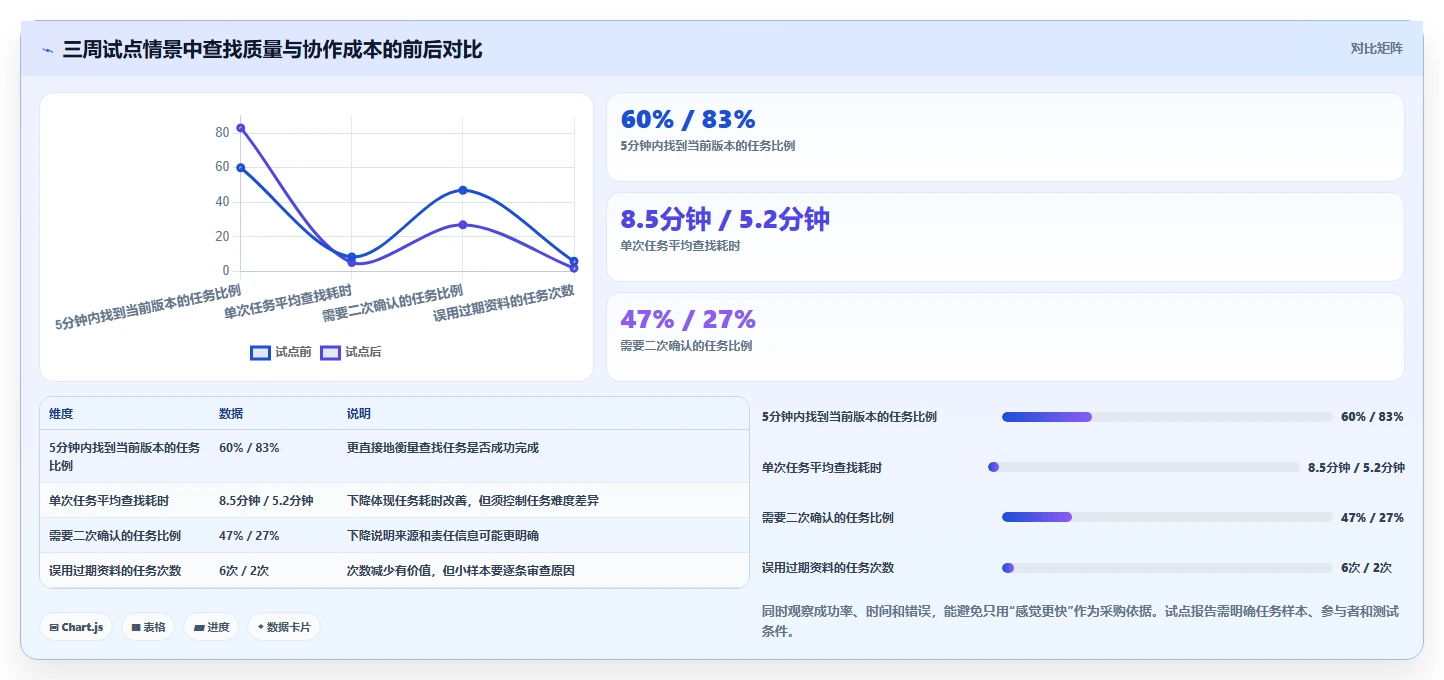The width and height of the screenshot is (1444, 680).
Task: Click table row label 单次任务平均查找耗时
Action: [109, 501]
